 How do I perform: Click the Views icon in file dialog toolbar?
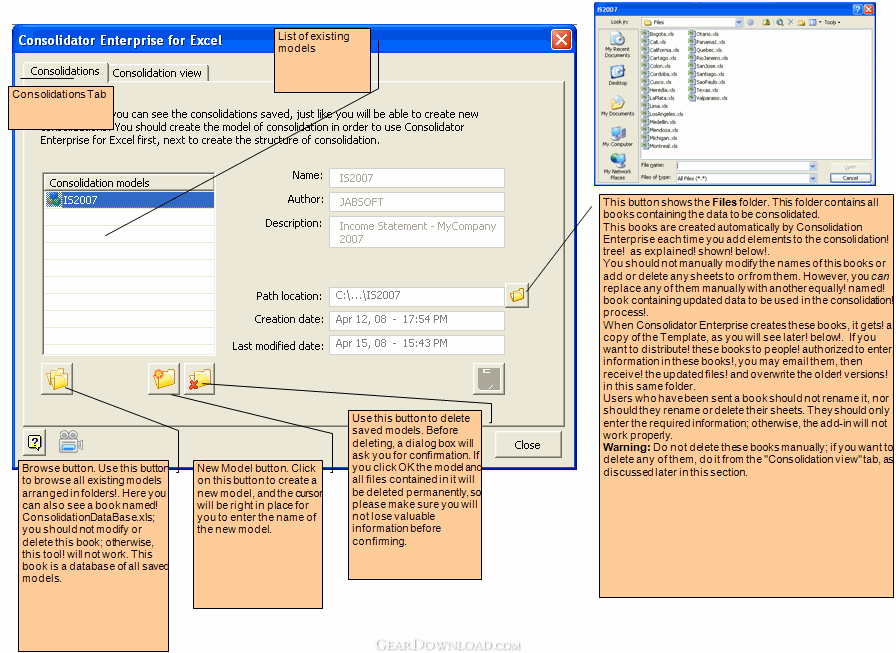[x=812, y=22]
